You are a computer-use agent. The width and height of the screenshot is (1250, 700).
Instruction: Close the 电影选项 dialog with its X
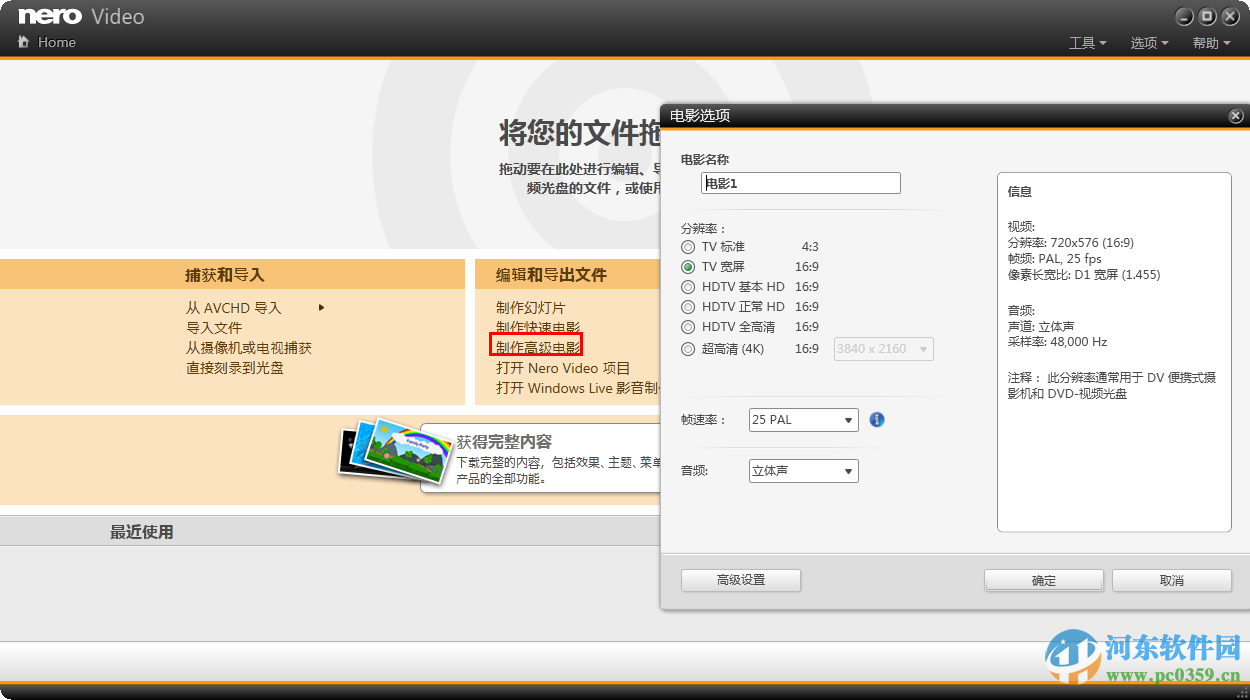click(1235, 115)
